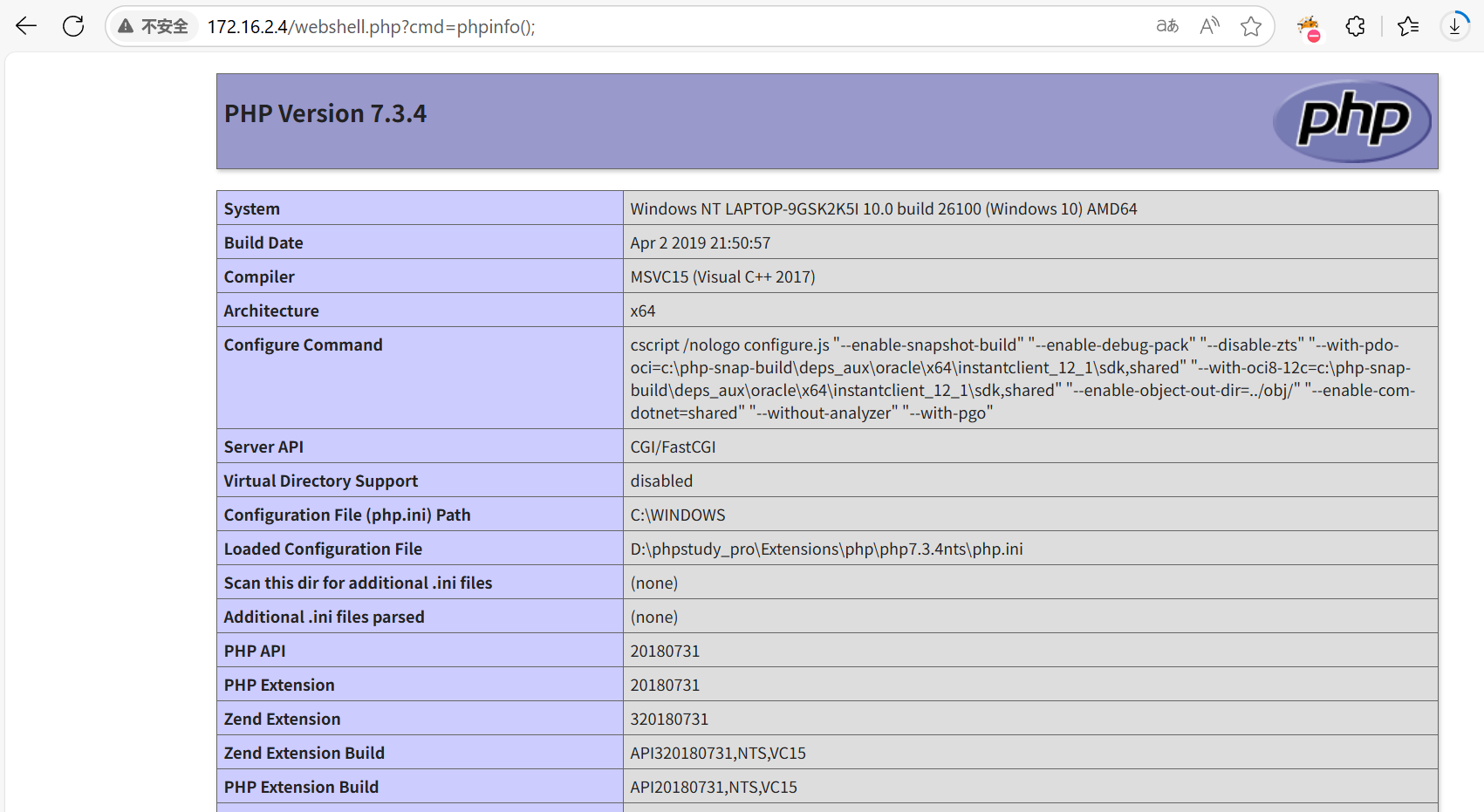
Task: Click the Server API label
Action: [x=263, y=447]
